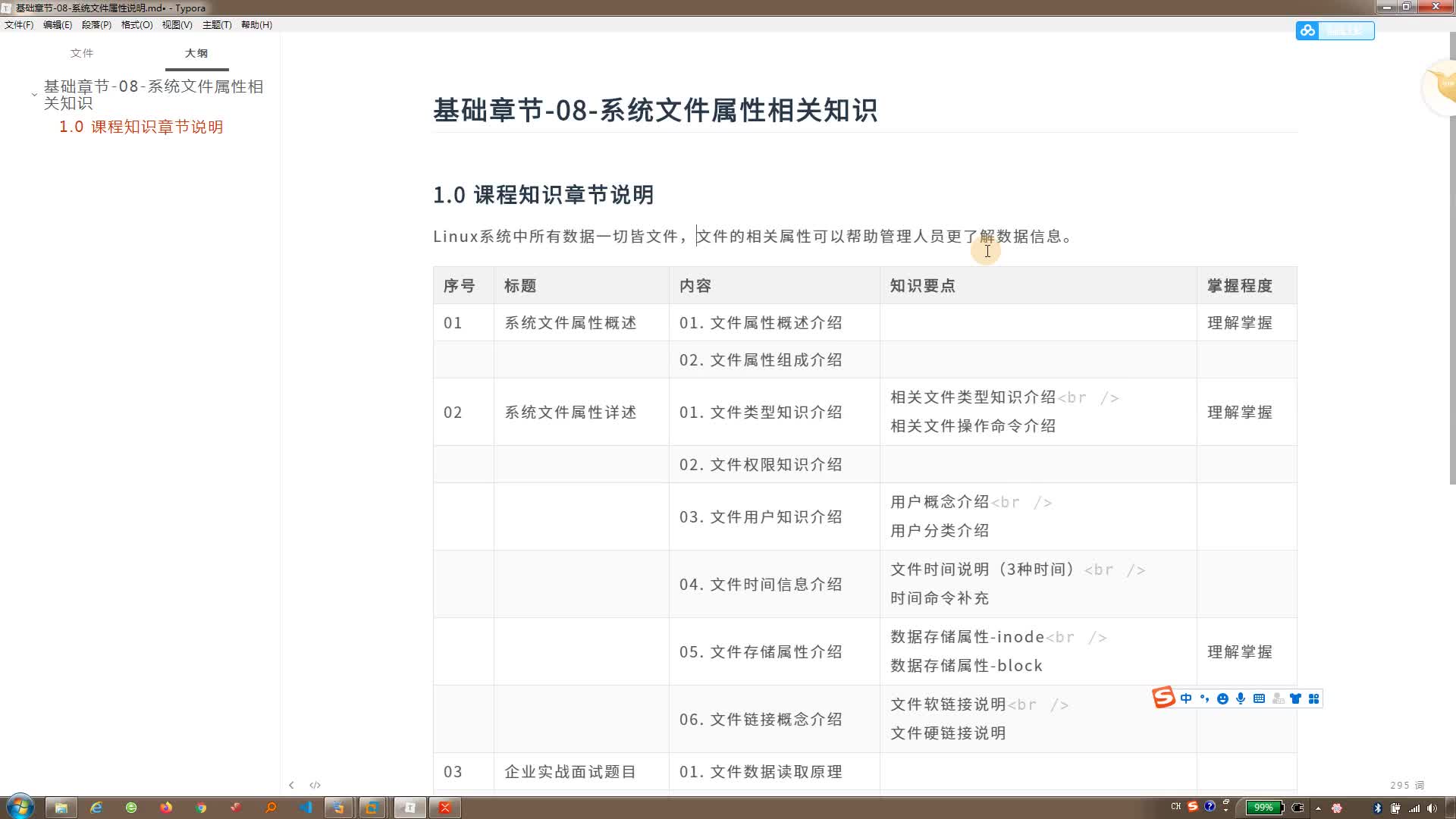Click the 99% battery indicator
Image resolution: width=1456 pixels, height=819 pixels.
point(1265,808)
